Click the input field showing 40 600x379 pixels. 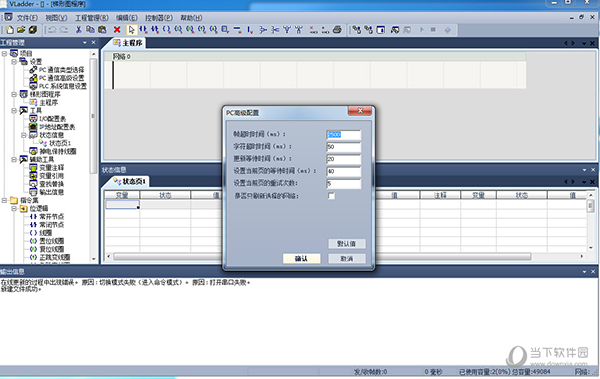click(343, 171)
